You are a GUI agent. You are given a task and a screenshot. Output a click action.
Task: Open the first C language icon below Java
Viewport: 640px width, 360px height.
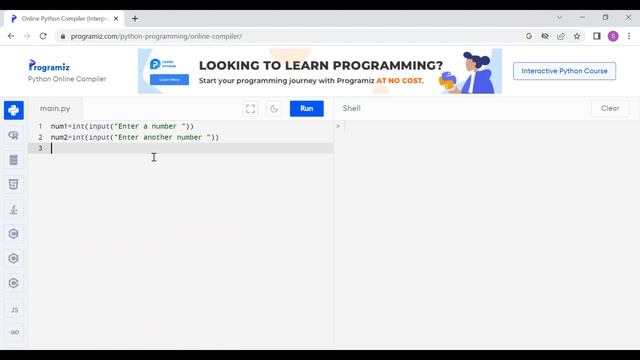click(13, 234)
